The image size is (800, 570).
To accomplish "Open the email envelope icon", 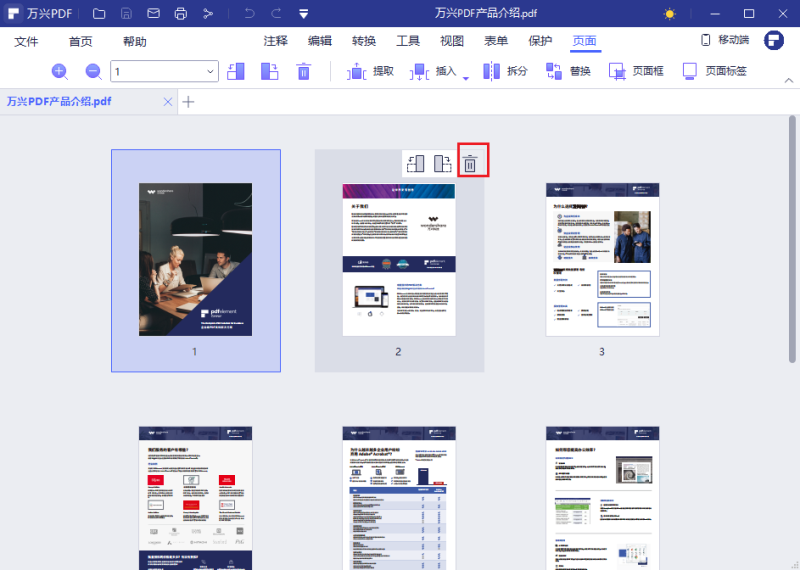I will [x=153, y=14].
